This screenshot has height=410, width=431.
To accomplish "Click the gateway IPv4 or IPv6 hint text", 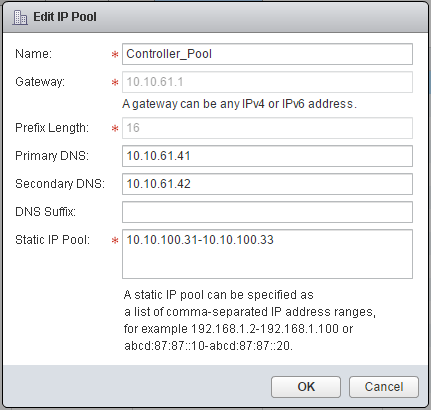I will point(239,104).
